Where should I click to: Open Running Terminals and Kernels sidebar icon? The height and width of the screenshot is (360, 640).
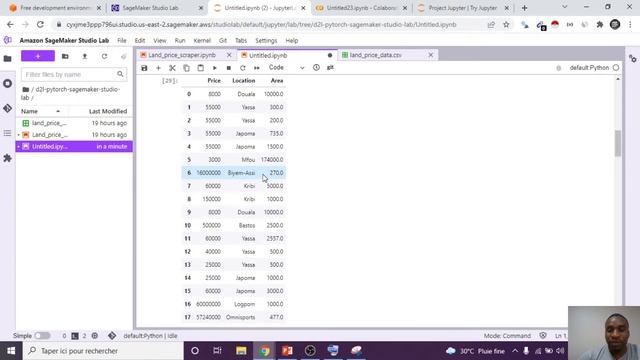coord(7,83)
